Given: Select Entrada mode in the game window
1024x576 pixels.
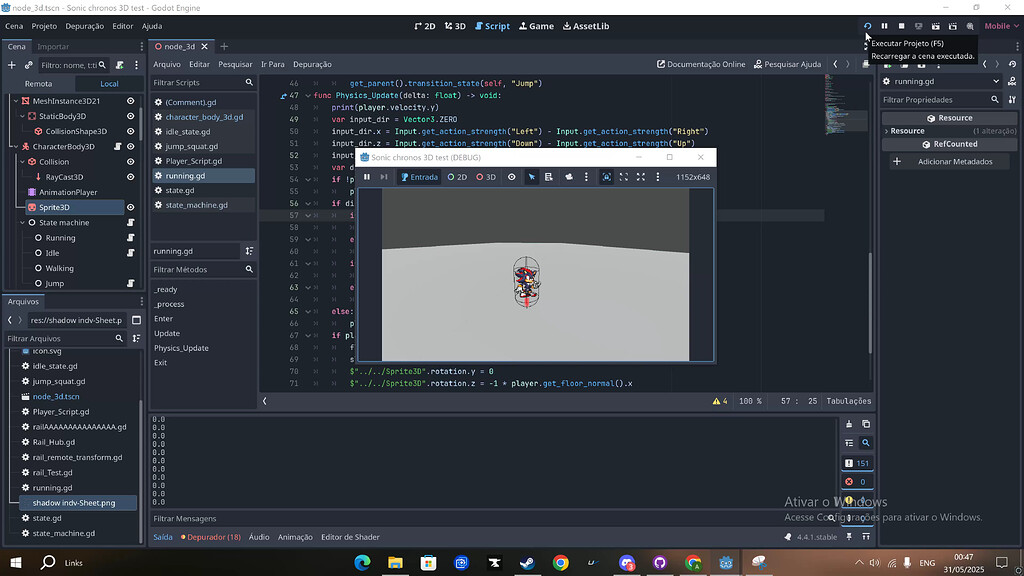Looking at the screenshot, I should click(419, 177).
